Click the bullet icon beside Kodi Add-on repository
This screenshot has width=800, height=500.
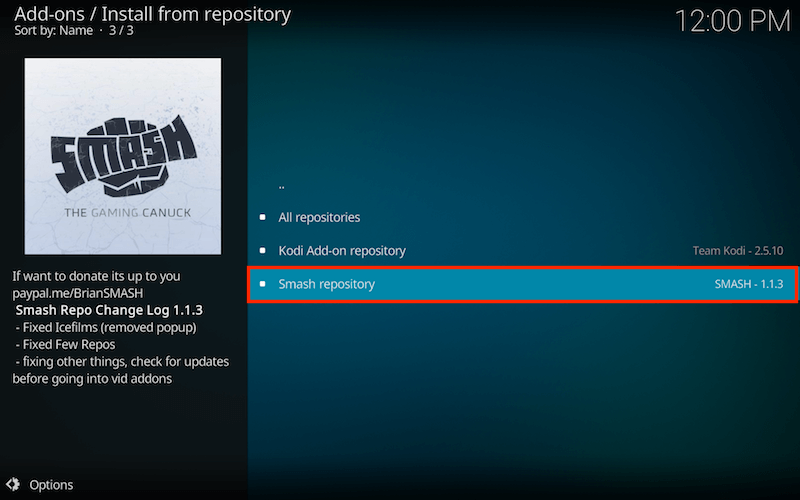(x=263, y=251)
